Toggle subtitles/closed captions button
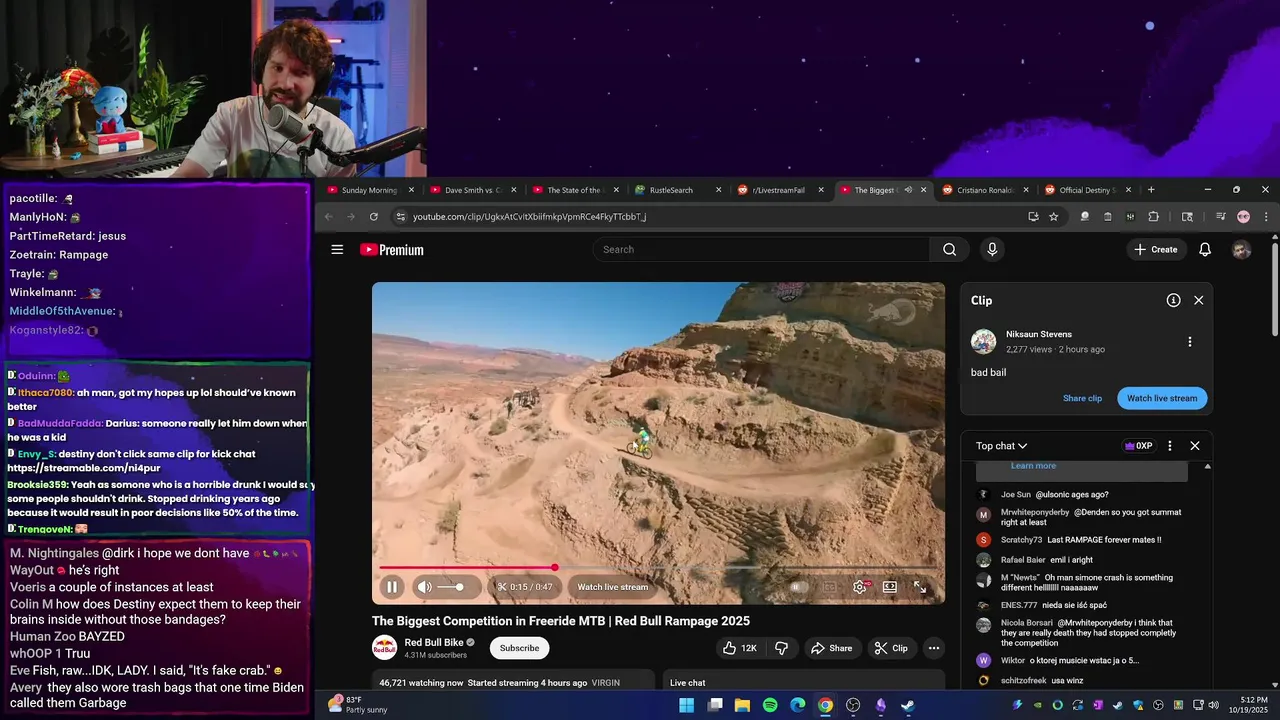Screen dimensions: 1280x720 coord(829,587)
